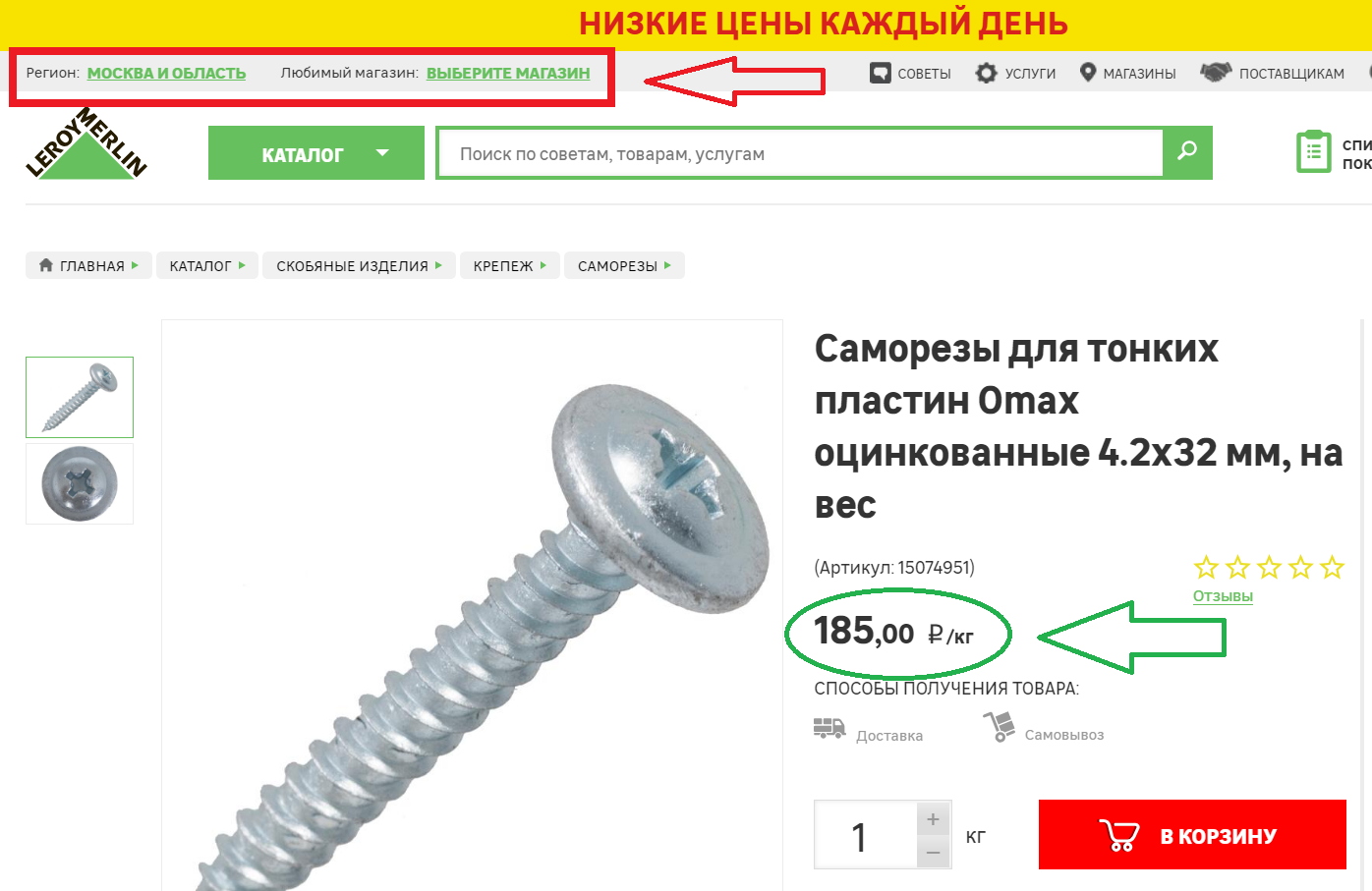Click the fifth rating star
This screenshot has height=891, width=1372.
[x=1332, y=567]
